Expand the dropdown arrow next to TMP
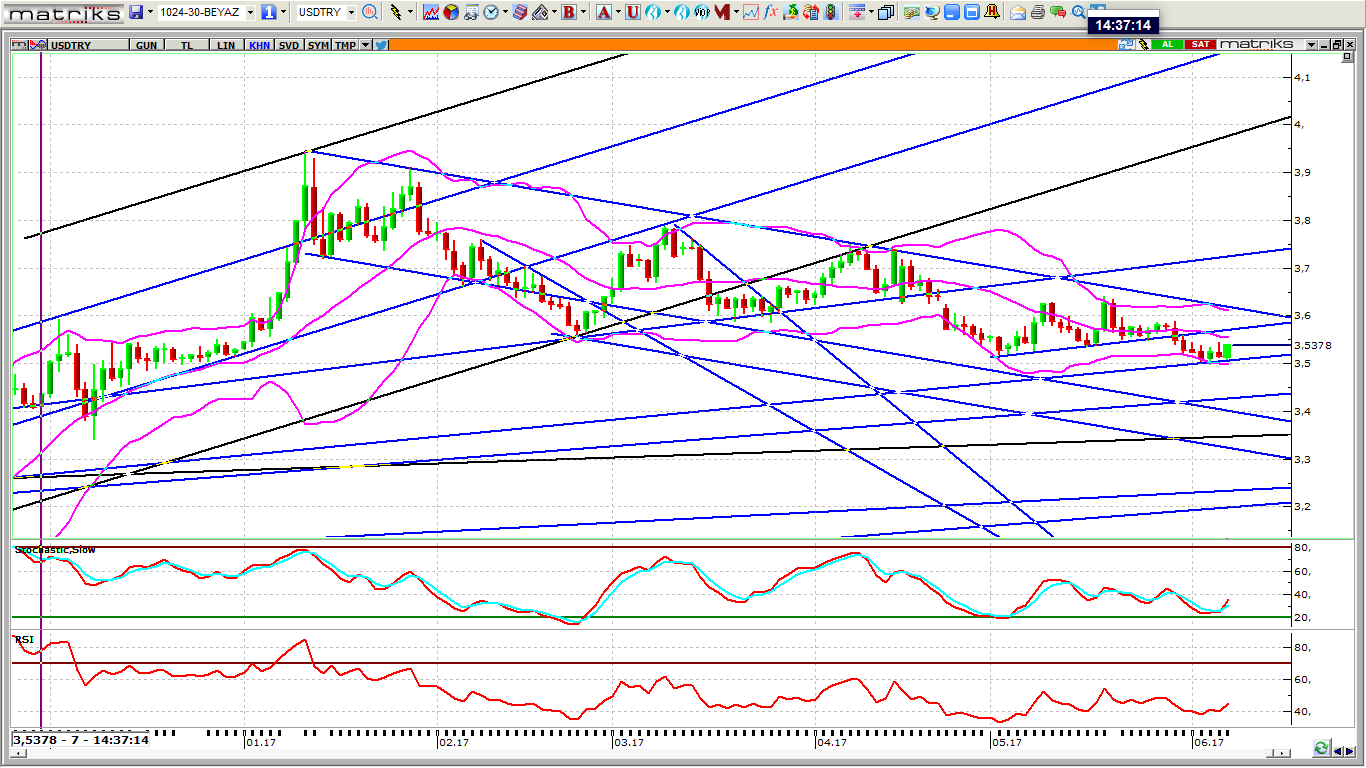 366,45
